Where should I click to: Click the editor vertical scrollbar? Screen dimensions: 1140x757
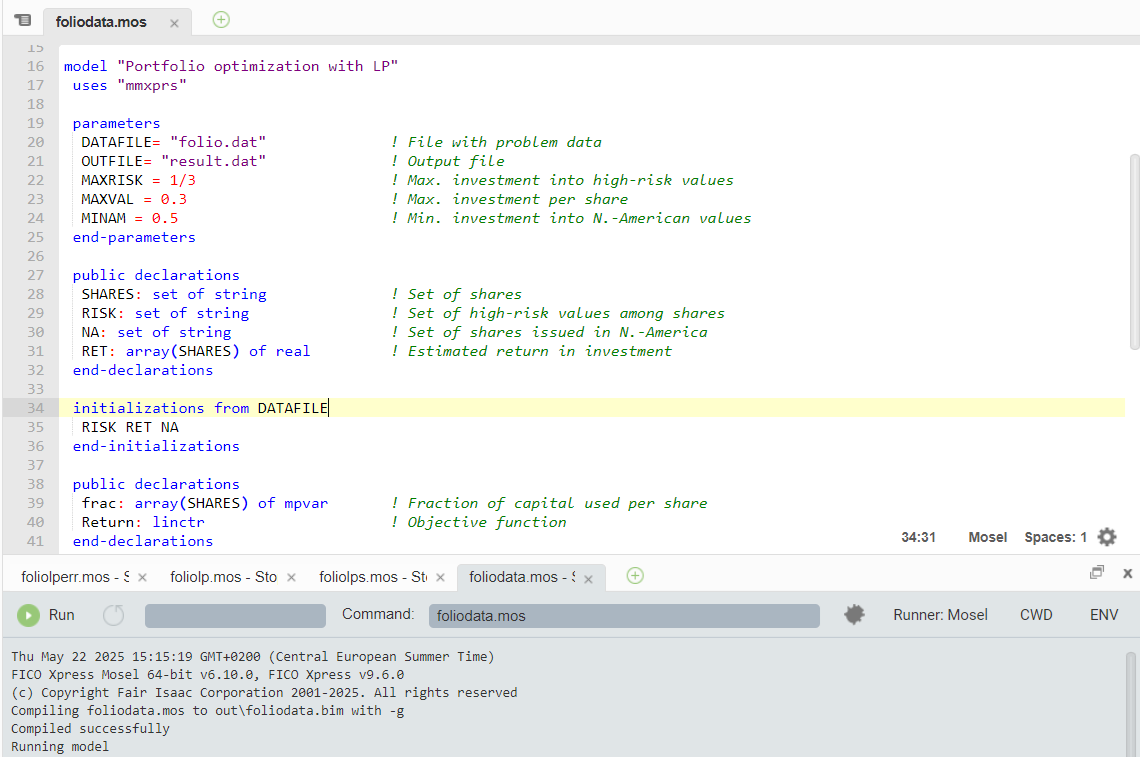(1133, 250)
